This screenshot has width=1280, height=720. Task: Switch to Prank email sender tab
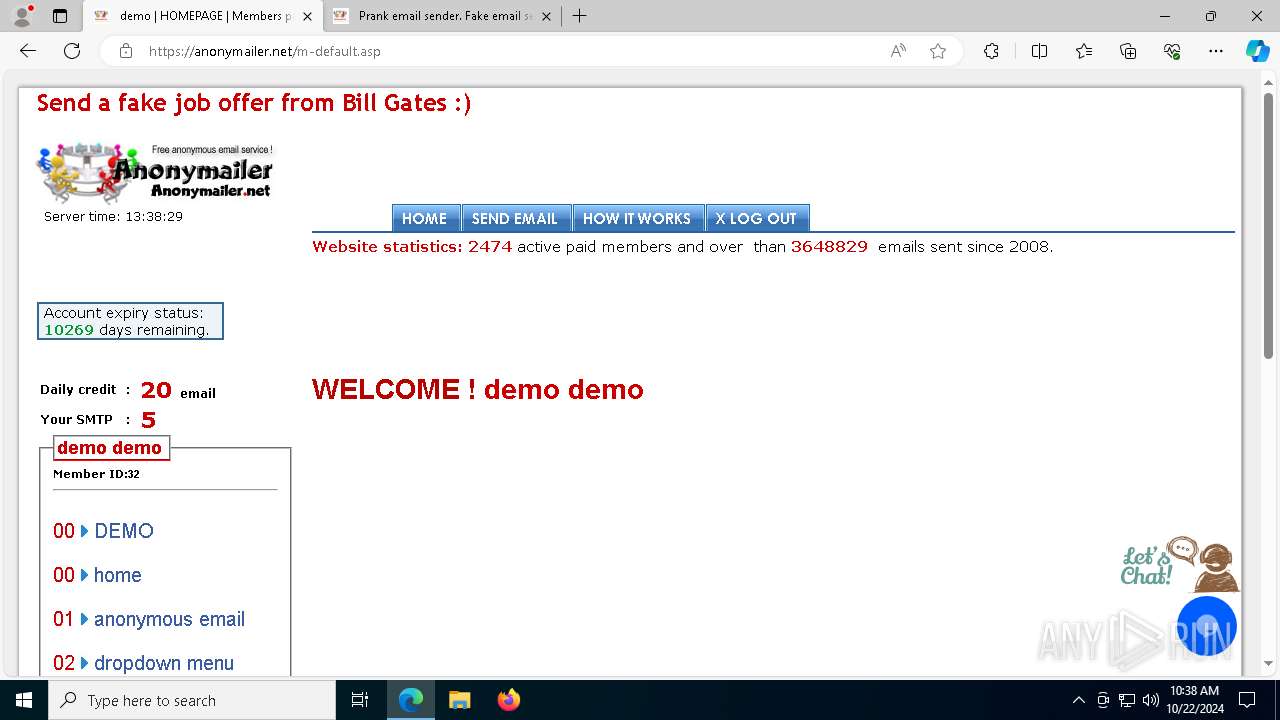point(442,16)
